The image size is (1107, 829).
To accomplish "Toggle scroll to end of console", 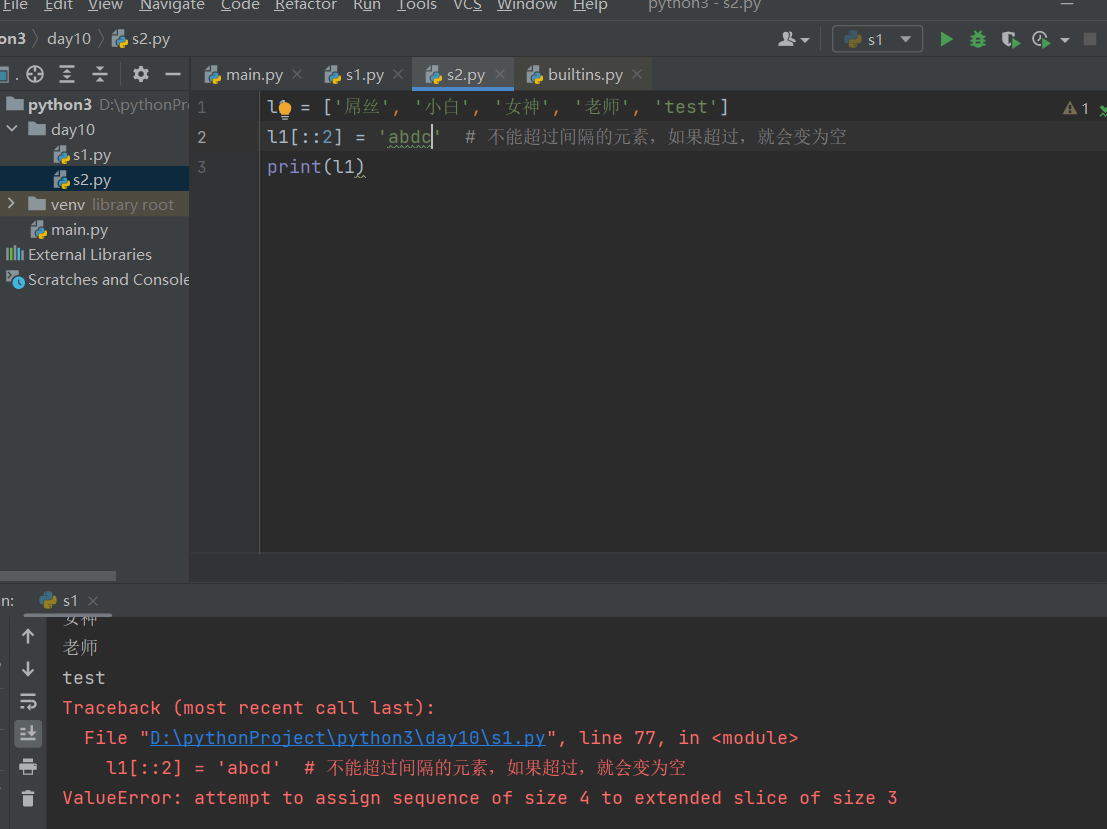I will [x=28, y=733].
